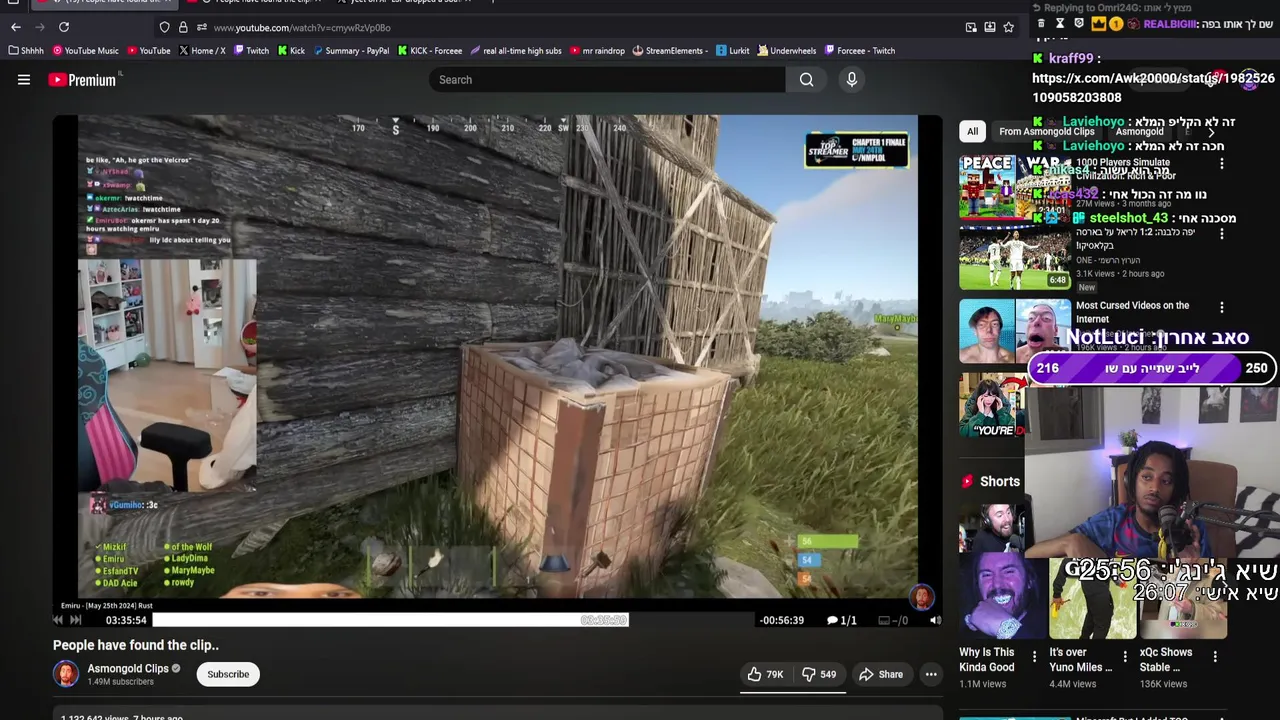Click the search magnifier button
The width and height of the screenshot is (1280, 720).
(806, 80)
